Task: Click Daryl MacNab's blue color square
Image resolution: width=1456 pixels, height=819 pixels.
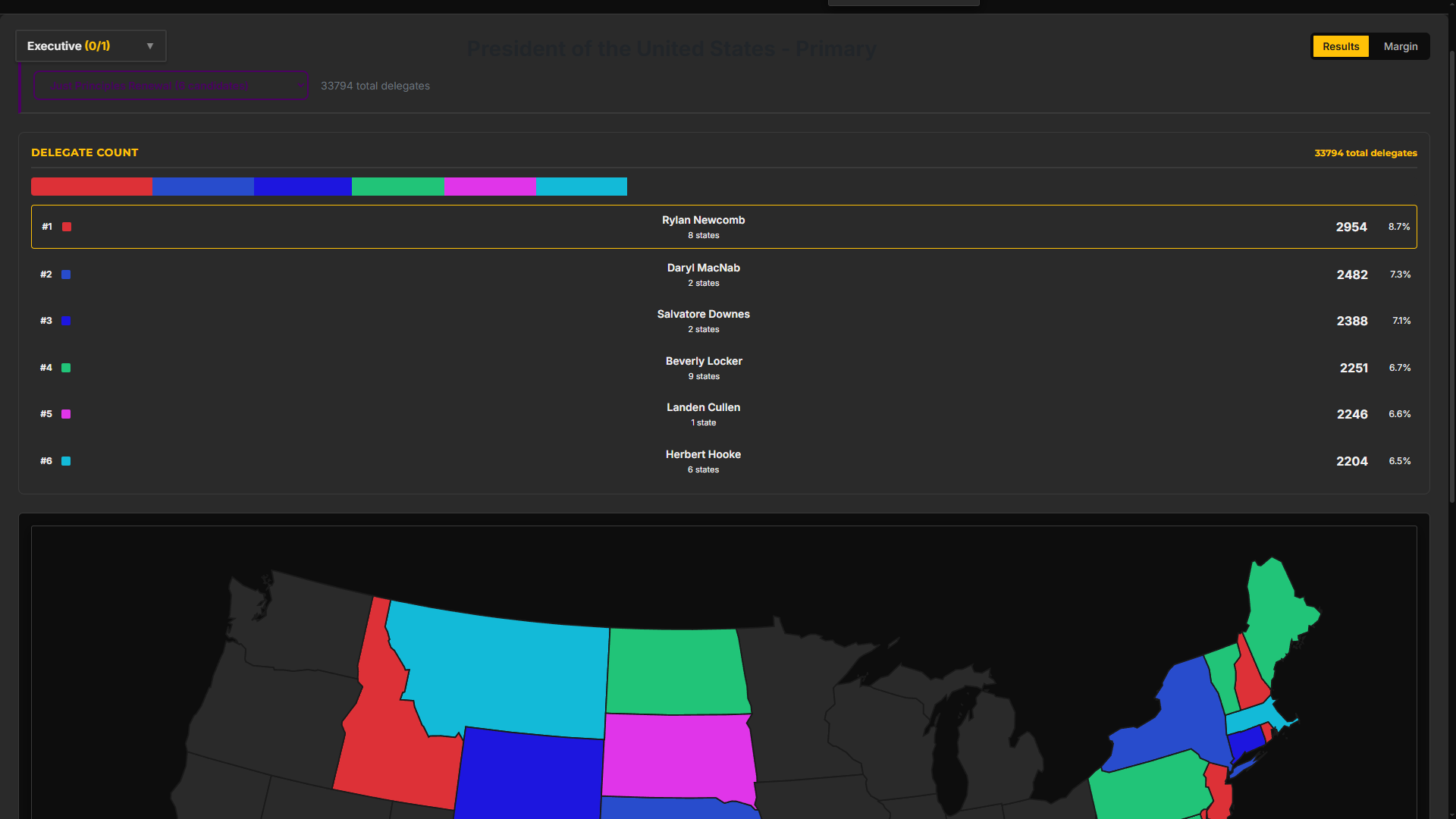Action: click(66, 275)
